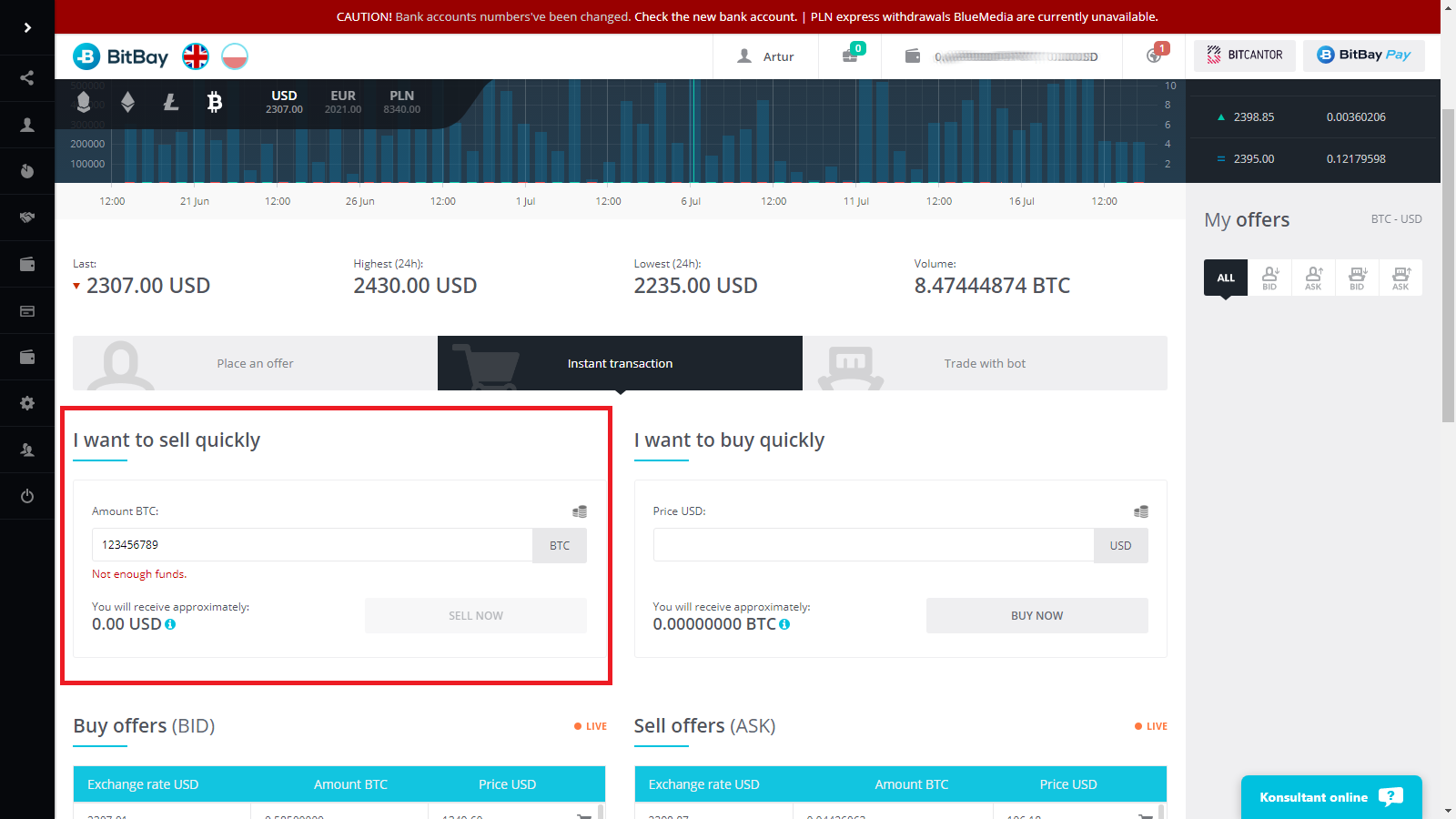Open the pie chart icon in the sidebar
Screen dimensions: 1456x819
[x=27, y=171]
